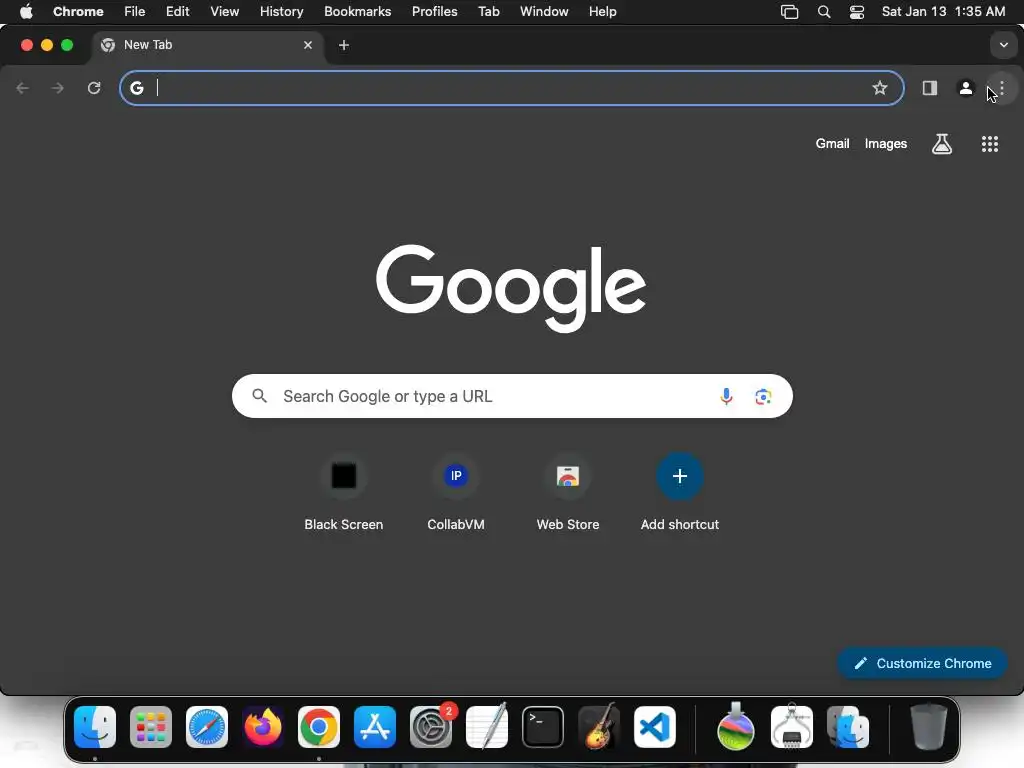This screenshot has height=768, width=1024.
Task: Search by image with Google Lens
Action: [x=763, y=396]
